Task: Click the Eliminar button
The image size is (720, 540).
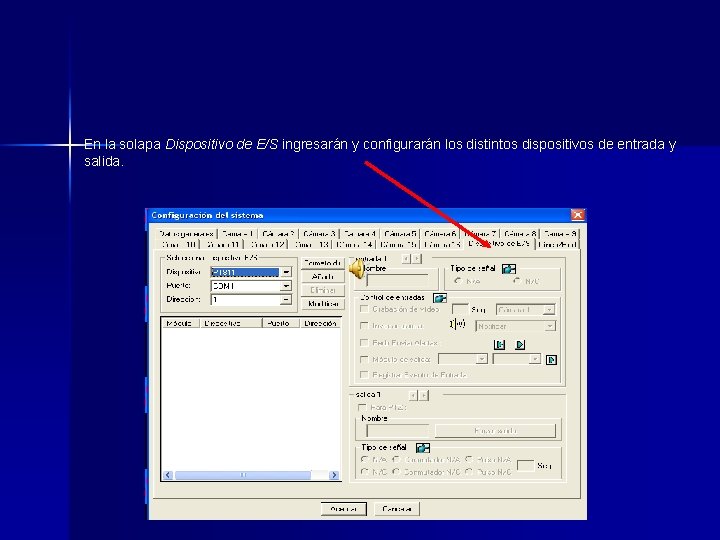Action: [x=323, y=290]
